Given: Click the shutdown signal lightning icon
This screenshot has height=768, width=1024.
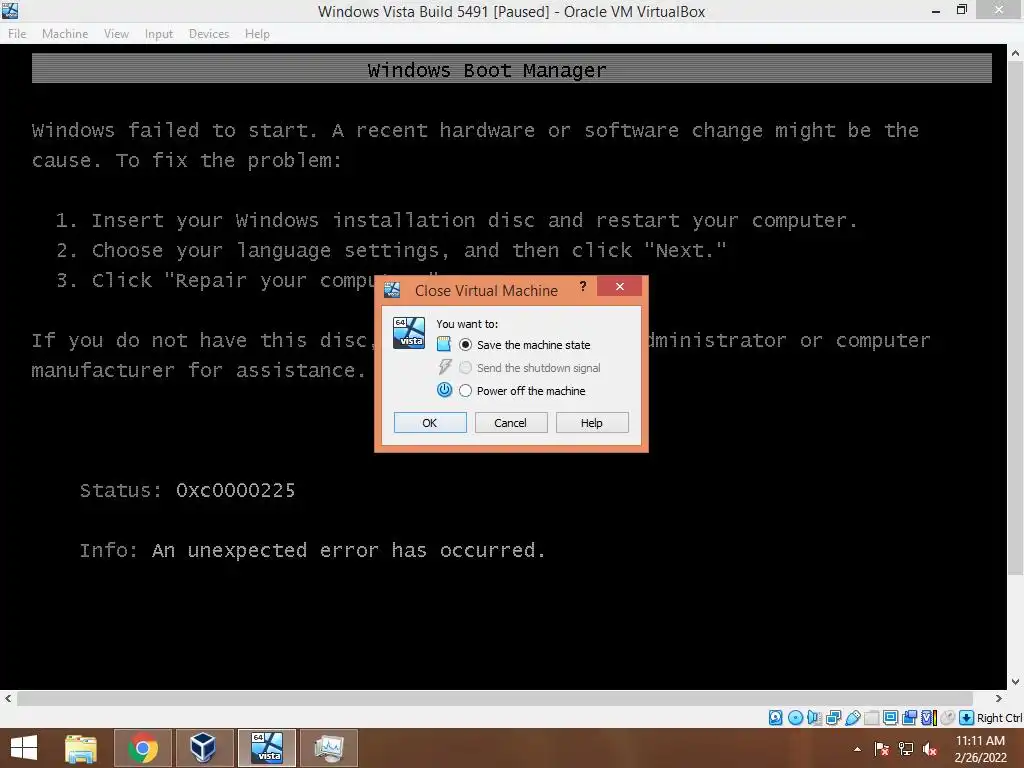Looking at the screenshot, I should click(444, 367).
